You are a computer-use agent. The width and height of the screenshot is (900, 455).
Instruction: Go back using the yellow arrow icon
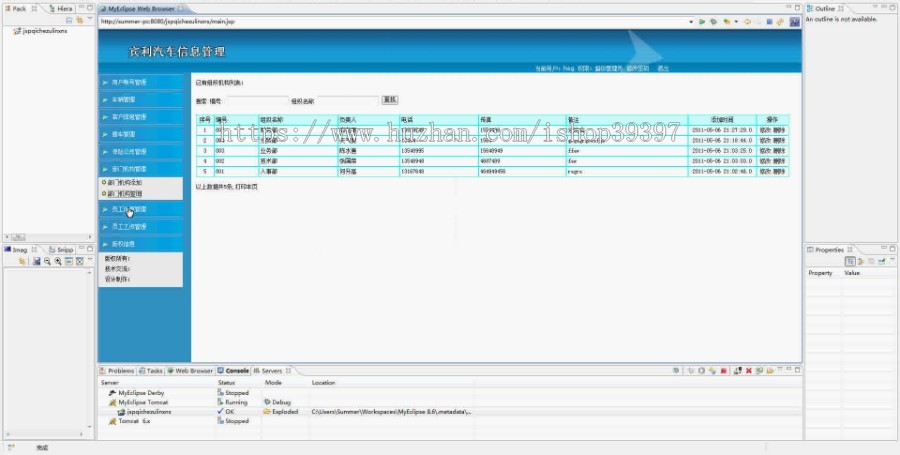[747, 22]
